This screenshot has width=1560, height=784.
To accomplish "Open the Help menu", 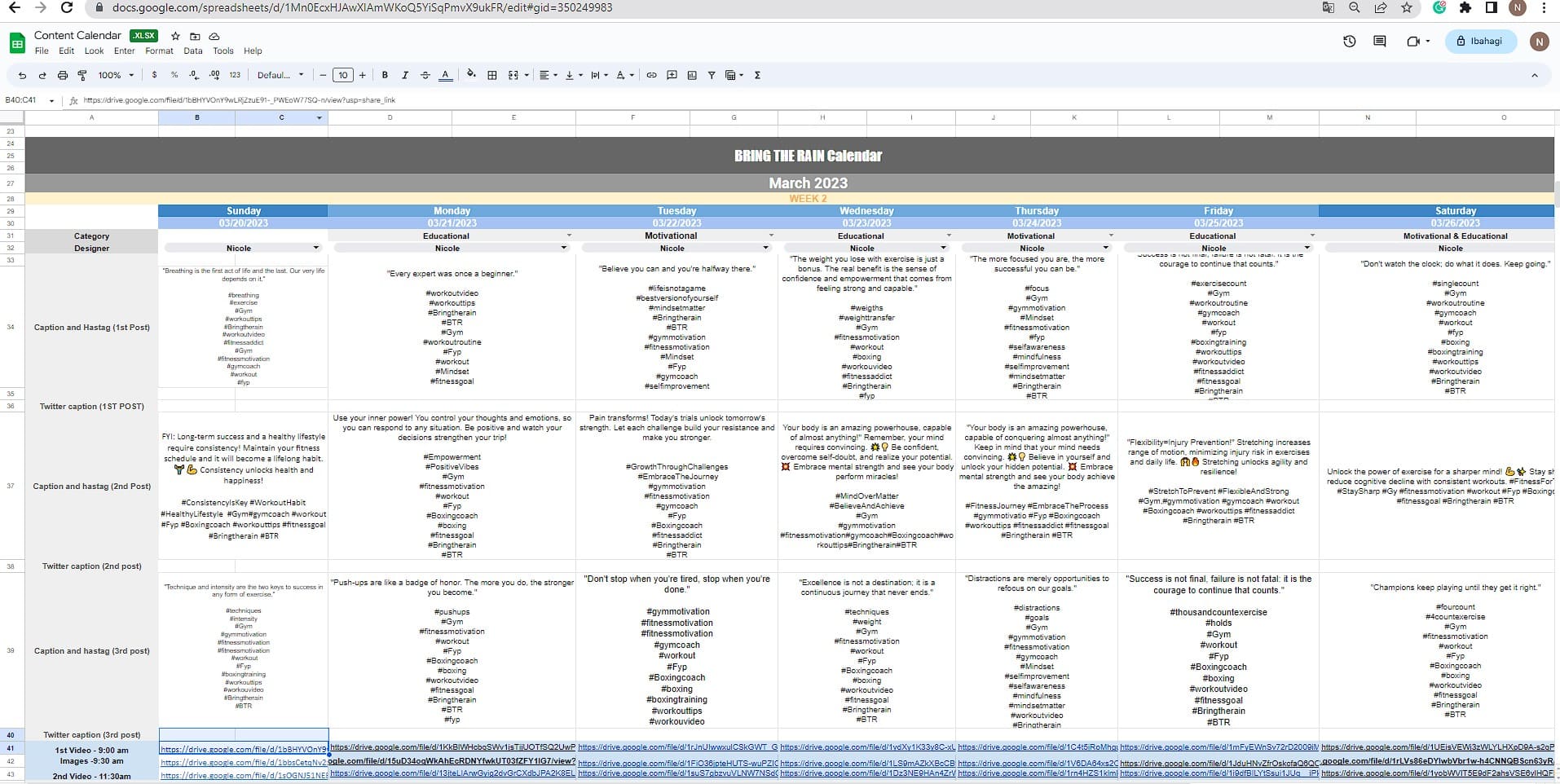I will point(253,51).
